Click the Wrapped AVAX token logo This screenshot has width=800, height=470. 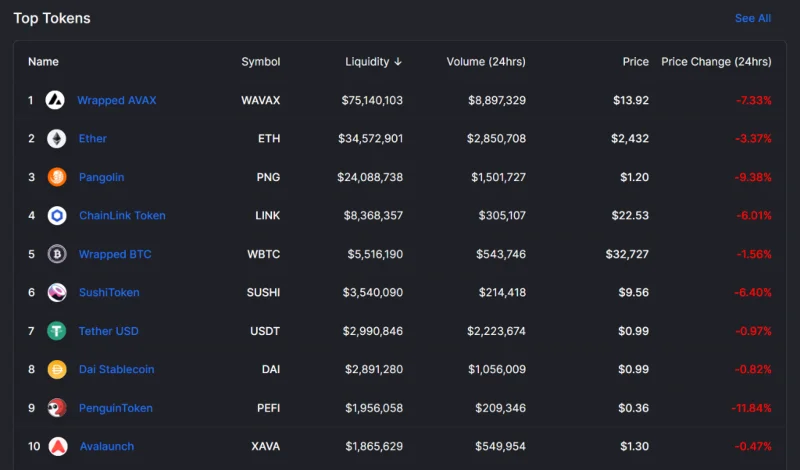55,100
